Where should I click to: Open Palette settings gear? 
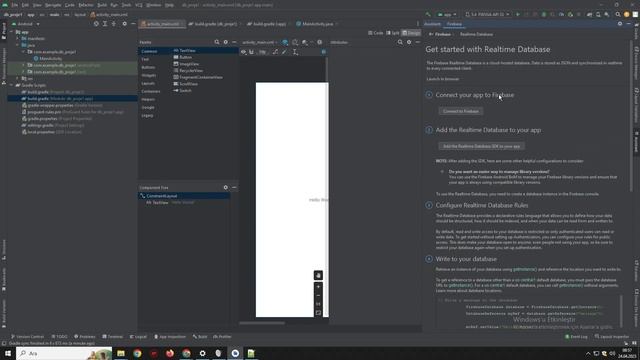(x=225, y=42)
